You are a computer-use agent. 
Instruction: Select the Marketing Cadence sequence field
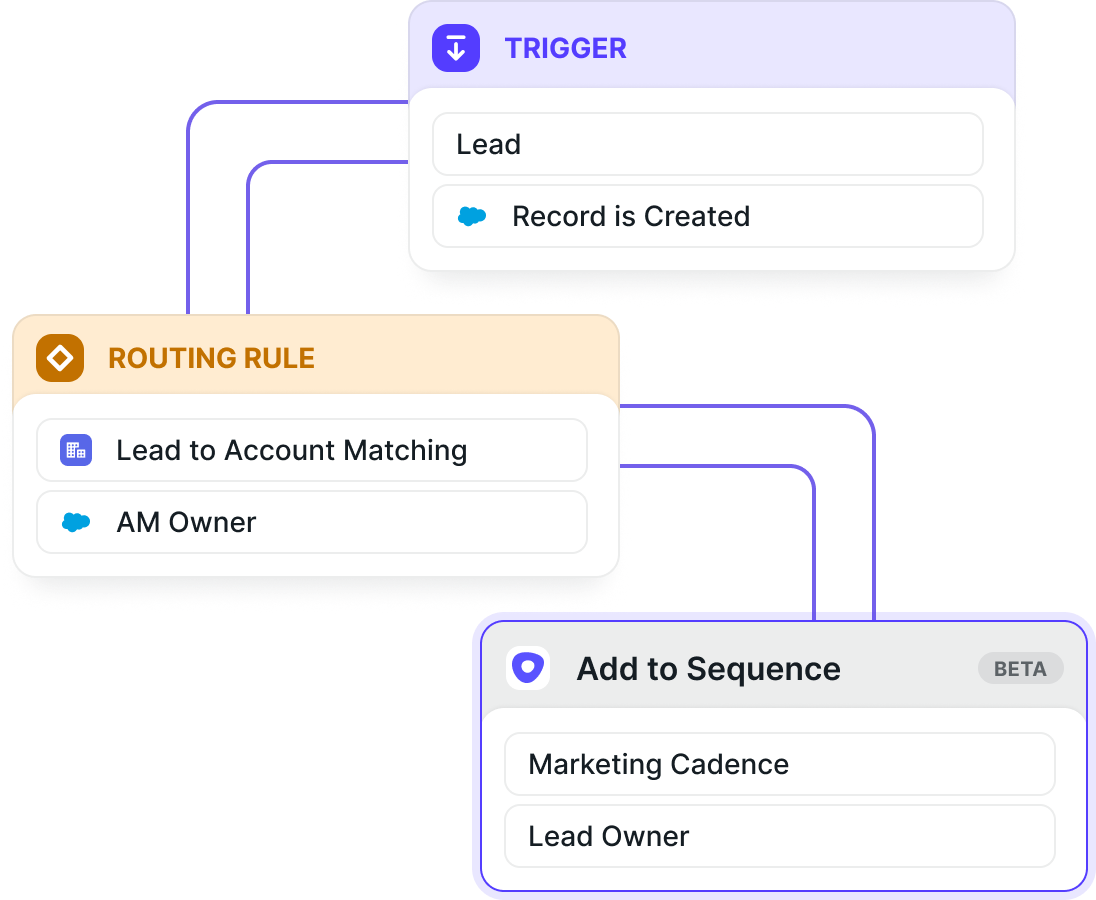click(780, 764)
